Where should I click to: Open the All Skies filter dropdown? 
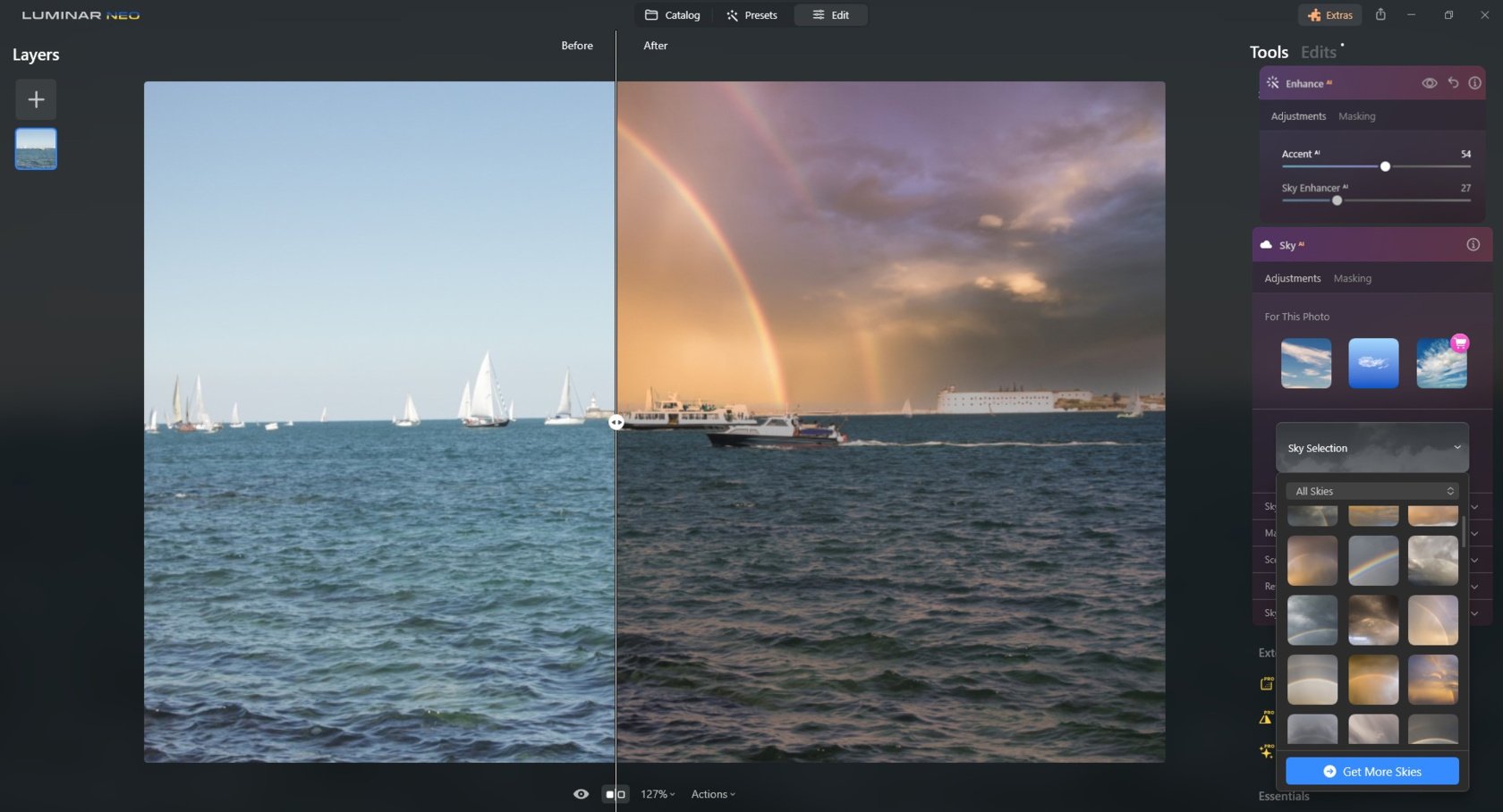[1371, 490]
